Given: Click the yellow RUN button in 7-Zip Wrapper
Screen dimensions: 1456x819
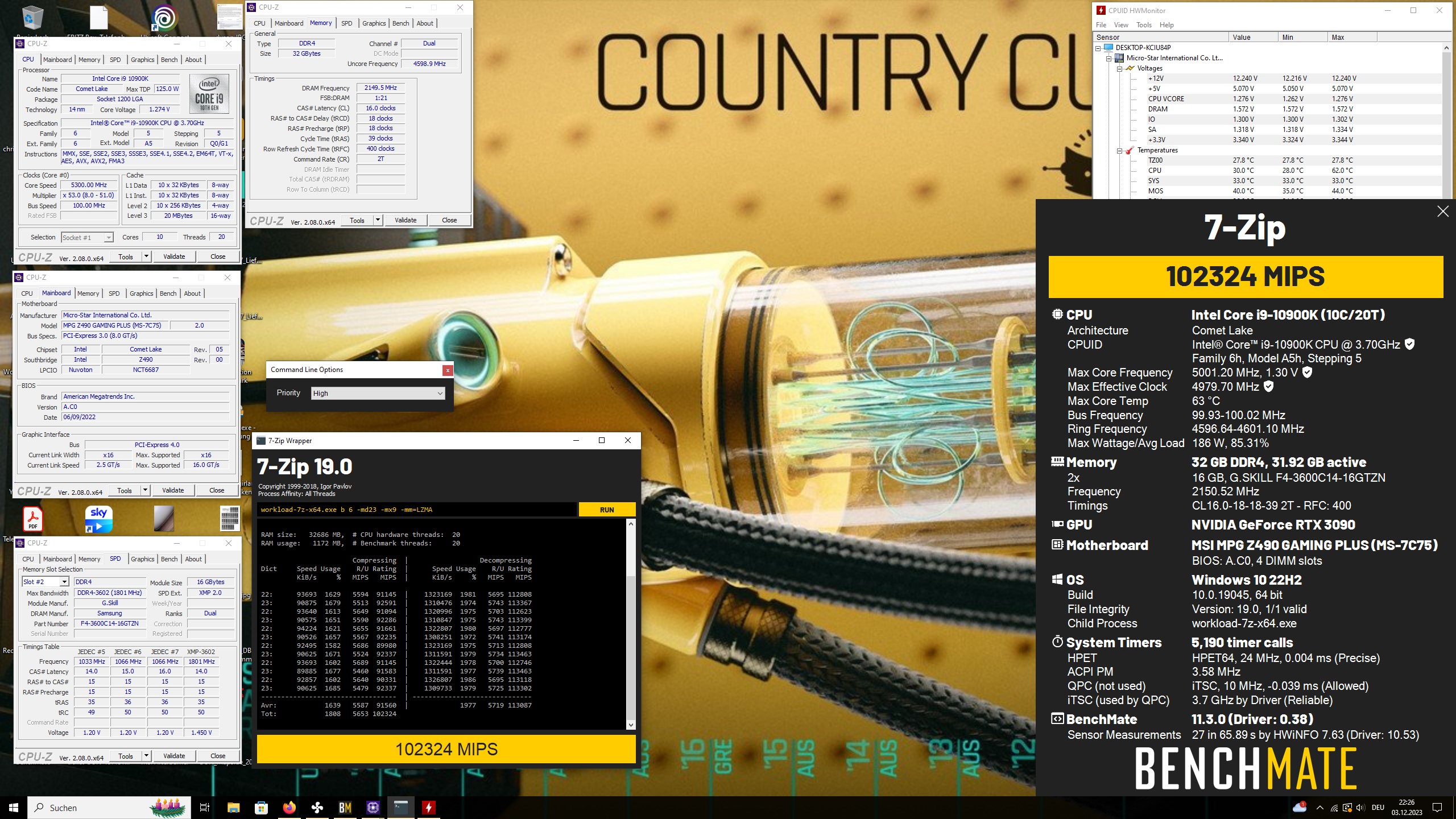Looking at the screenshot, I should tap(607, 510).
